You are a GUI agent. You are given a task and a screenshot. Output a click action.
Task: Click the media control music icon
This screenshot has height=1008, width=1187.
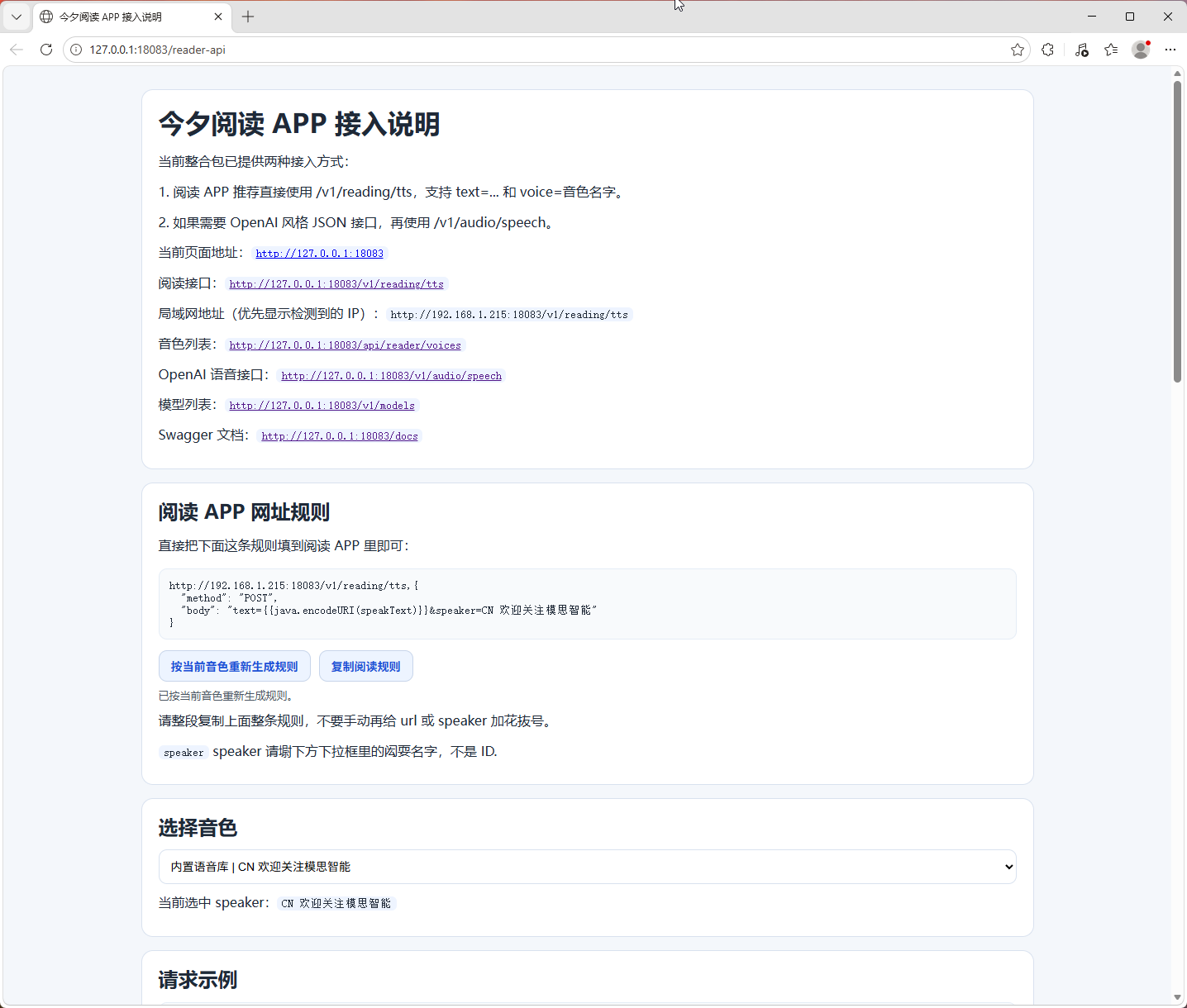[1081, 50]
